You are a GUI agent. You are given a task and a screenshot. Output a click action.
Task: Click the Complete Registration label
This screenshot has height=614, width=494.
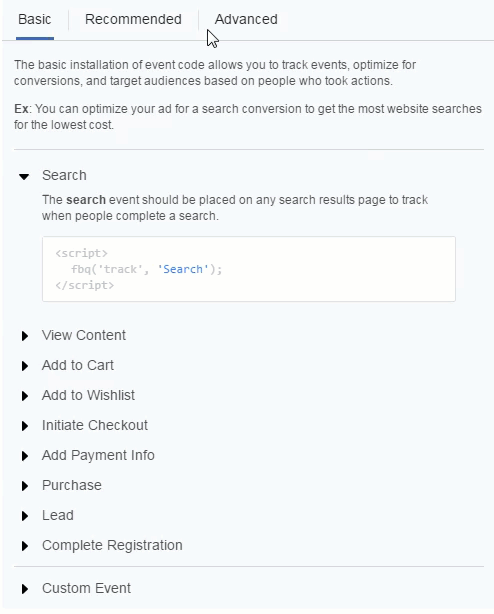tap(112, 545)
